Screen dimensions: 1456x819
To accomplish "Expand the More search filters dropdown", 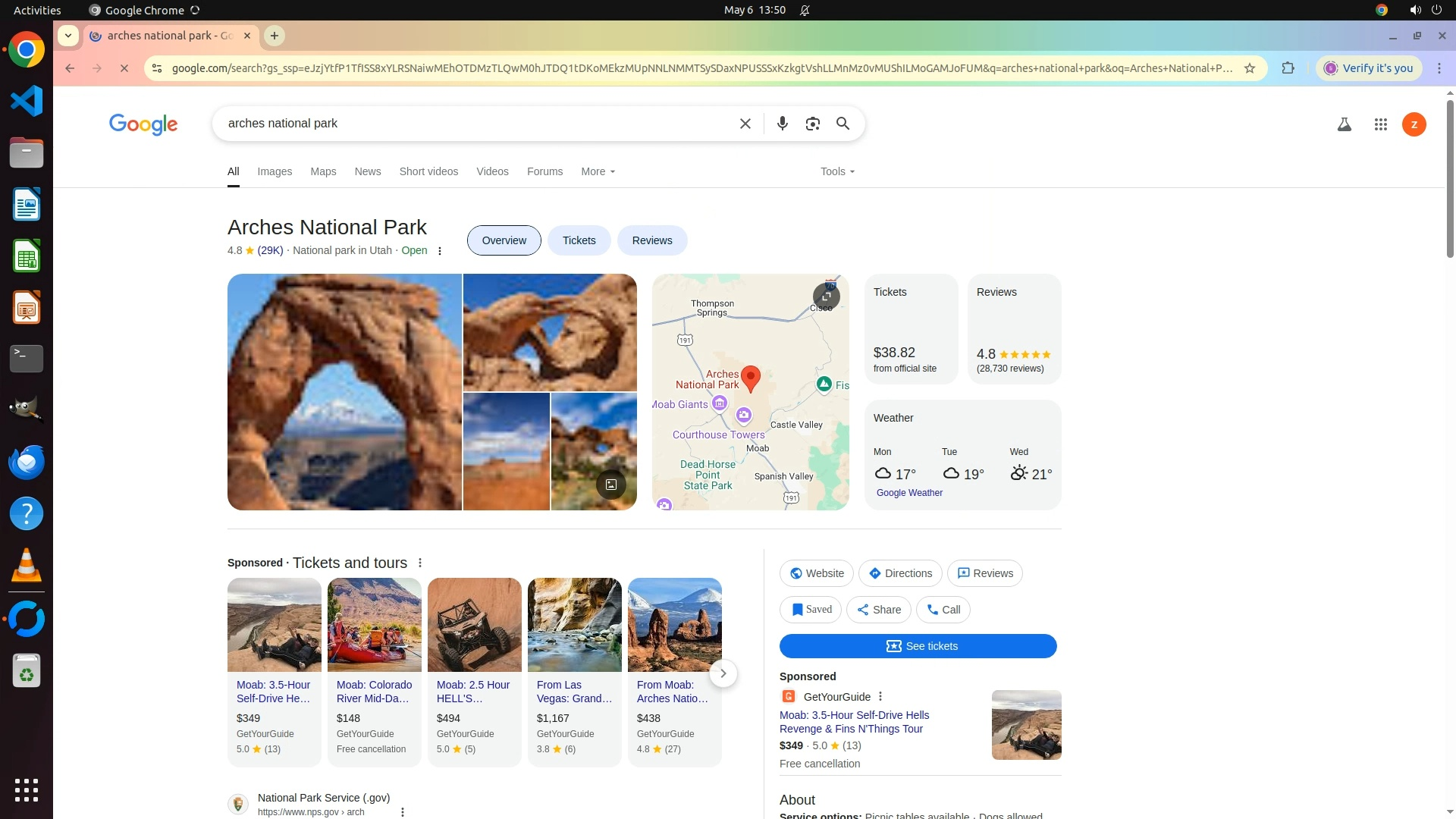I will (598, 171).
